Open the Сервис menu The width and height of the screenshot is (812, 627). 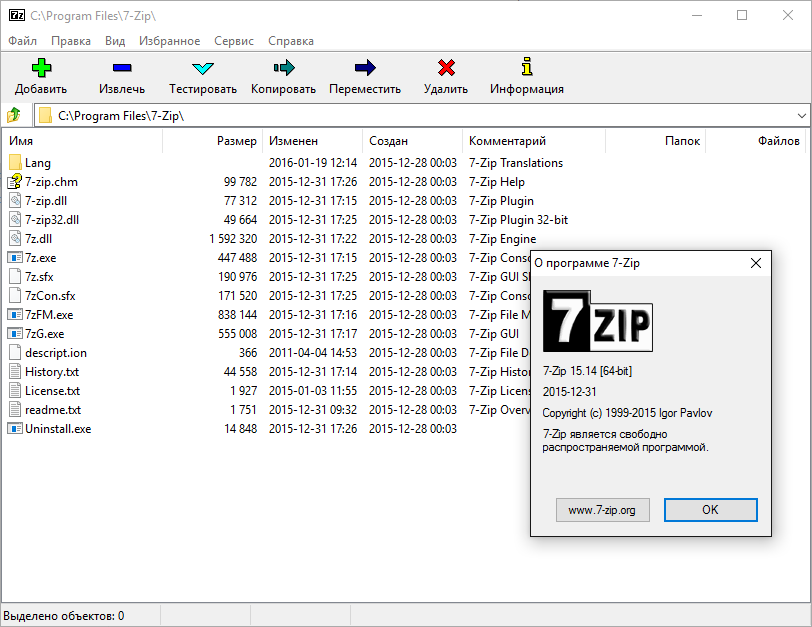(234, 41)
